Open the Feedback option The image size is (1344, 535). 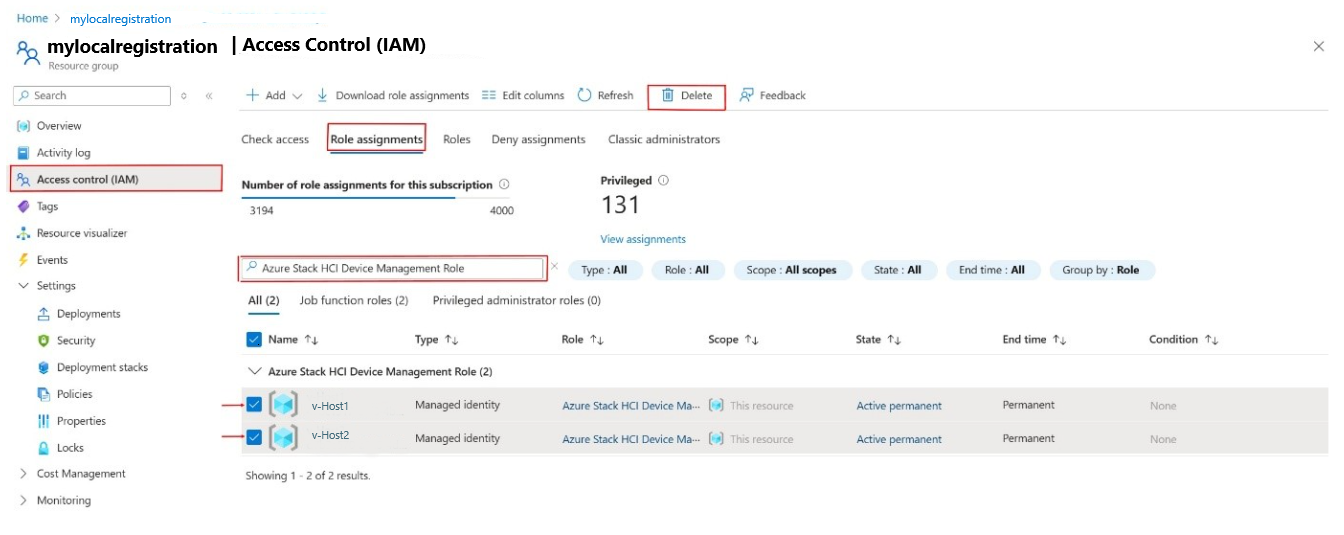[772, 96]
